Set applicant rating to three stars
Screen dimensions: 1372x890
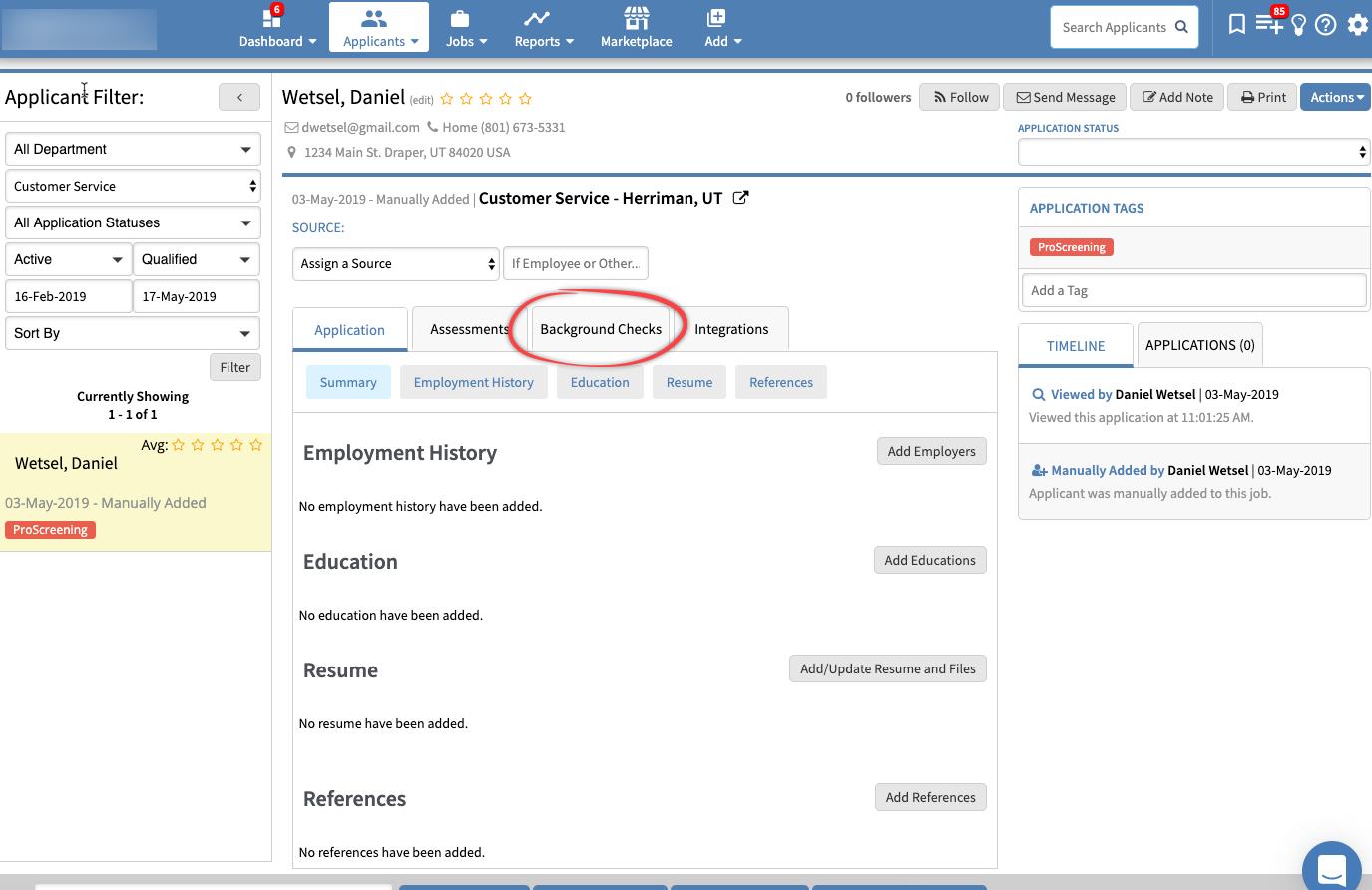click(486, 99)
